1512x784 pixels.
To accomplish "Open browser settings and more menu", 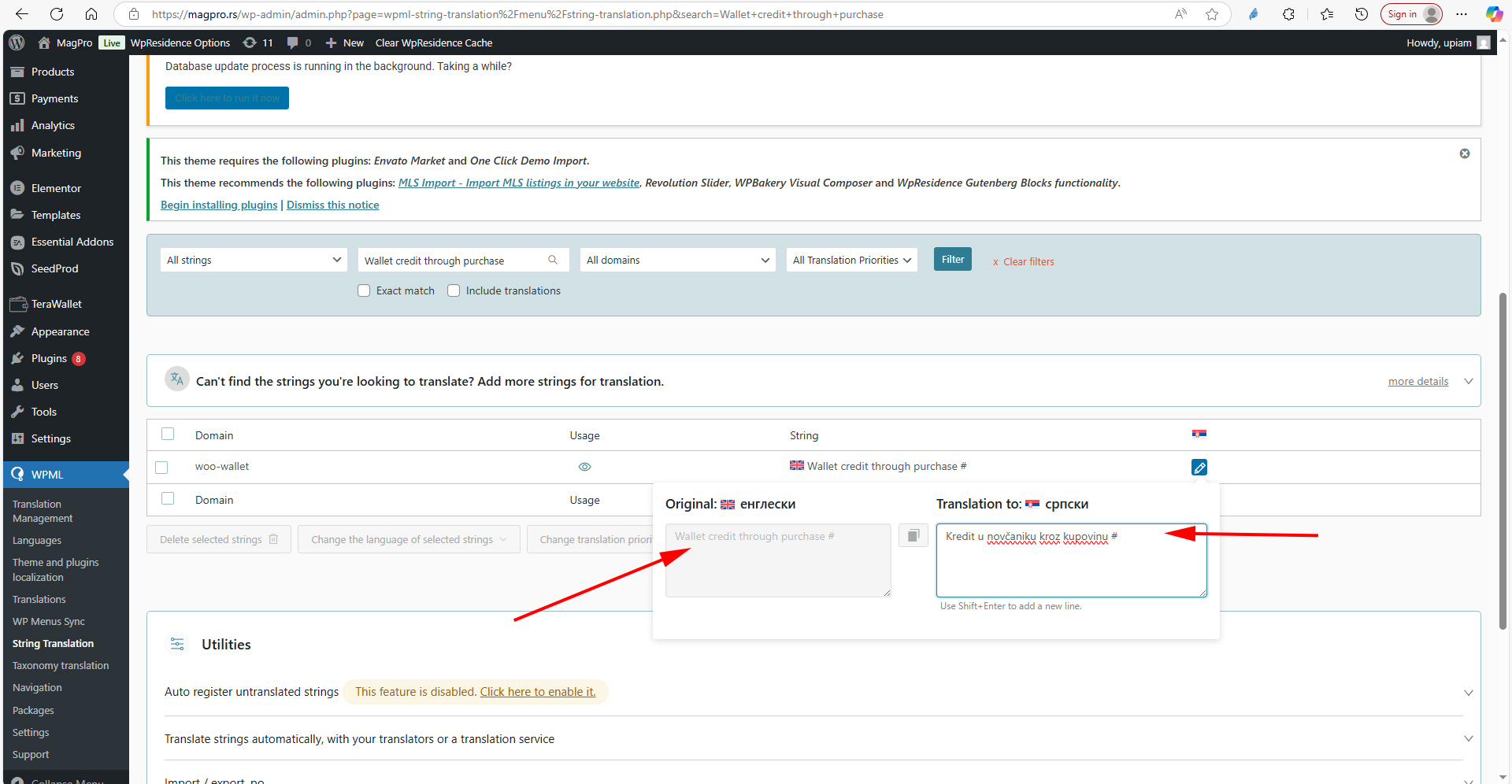I will point(1462,14).
